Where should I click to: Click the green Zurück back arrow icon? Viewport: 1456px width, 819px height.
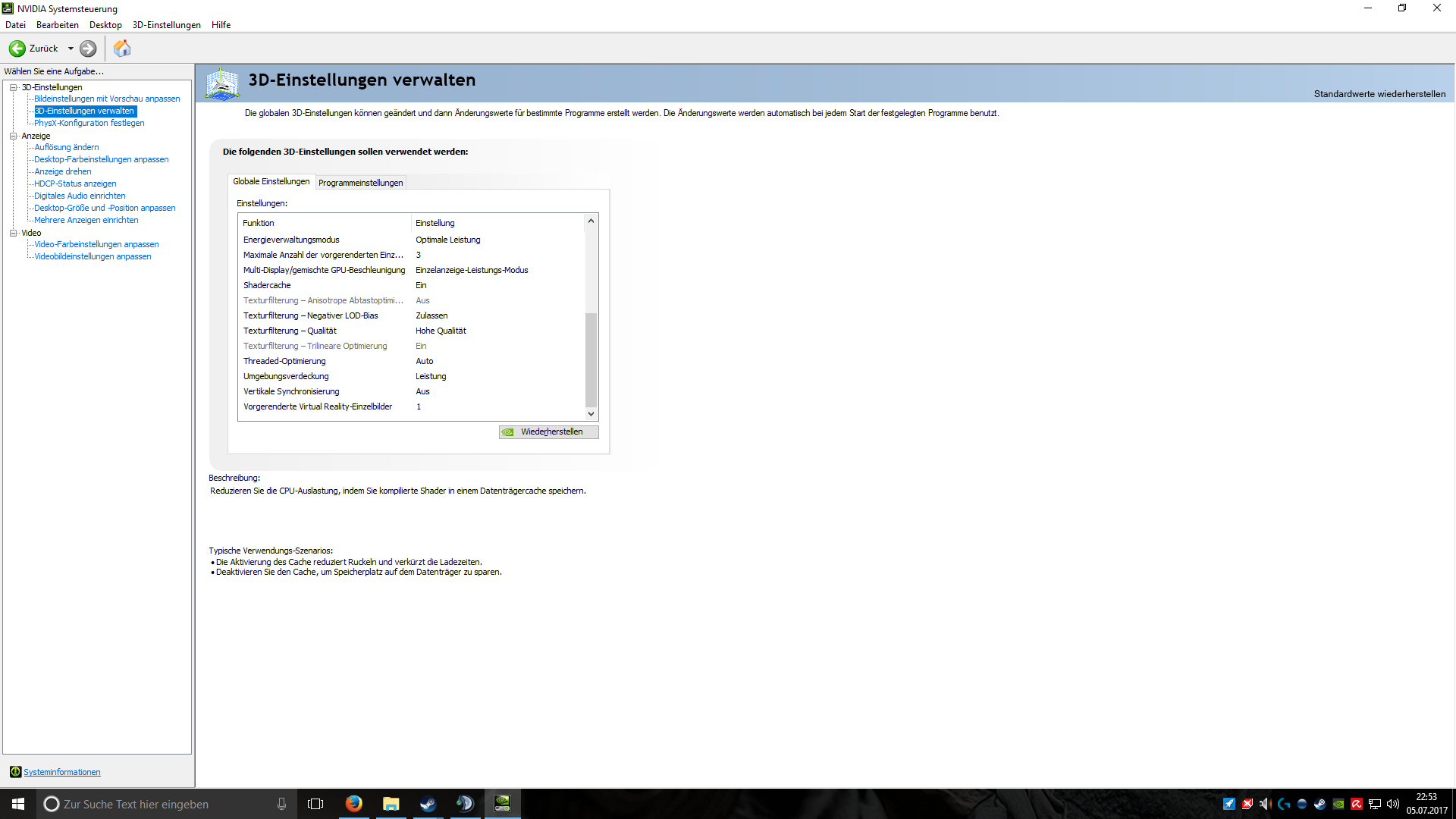point(17,49)
